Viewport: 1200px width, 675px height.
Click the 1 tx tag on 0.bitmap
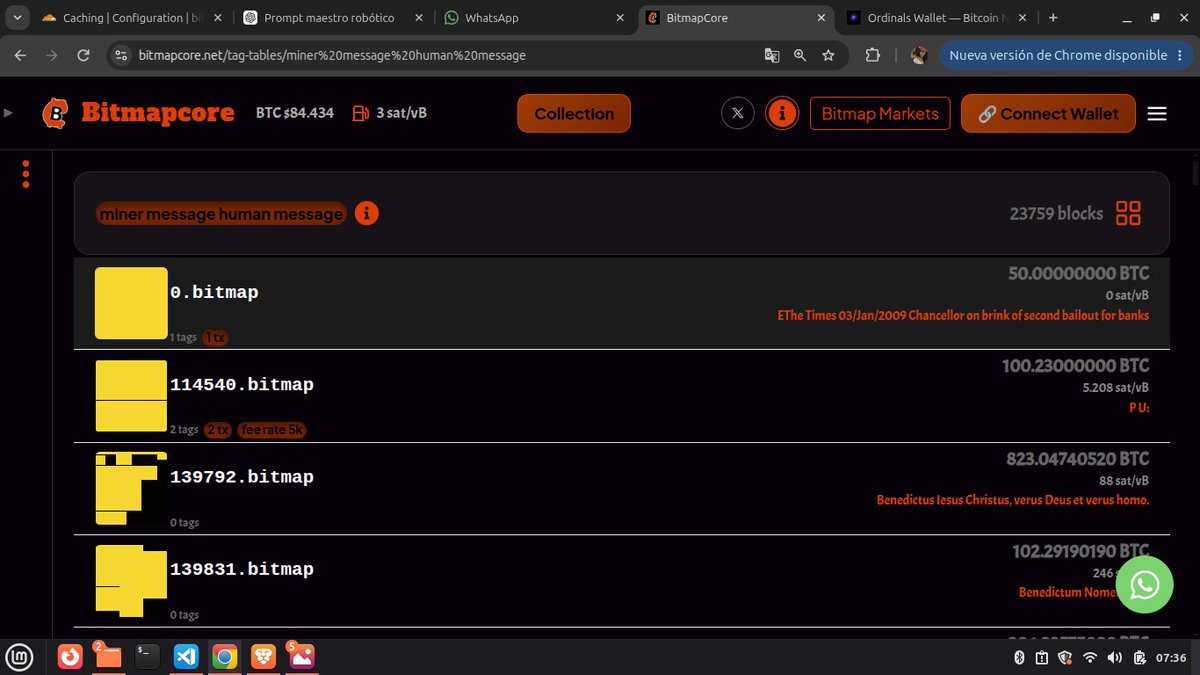click(215, 338)
